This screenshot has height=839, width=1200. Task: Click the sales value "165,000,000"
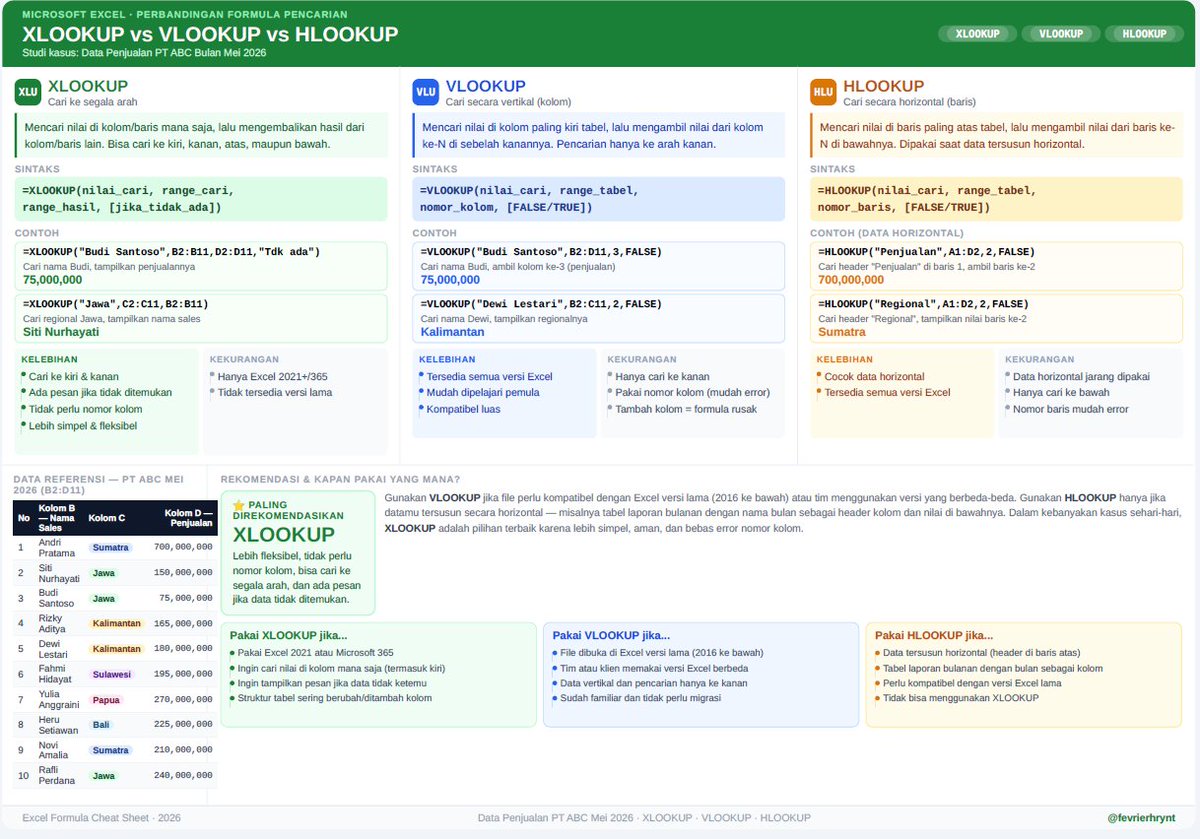[184, 623]
